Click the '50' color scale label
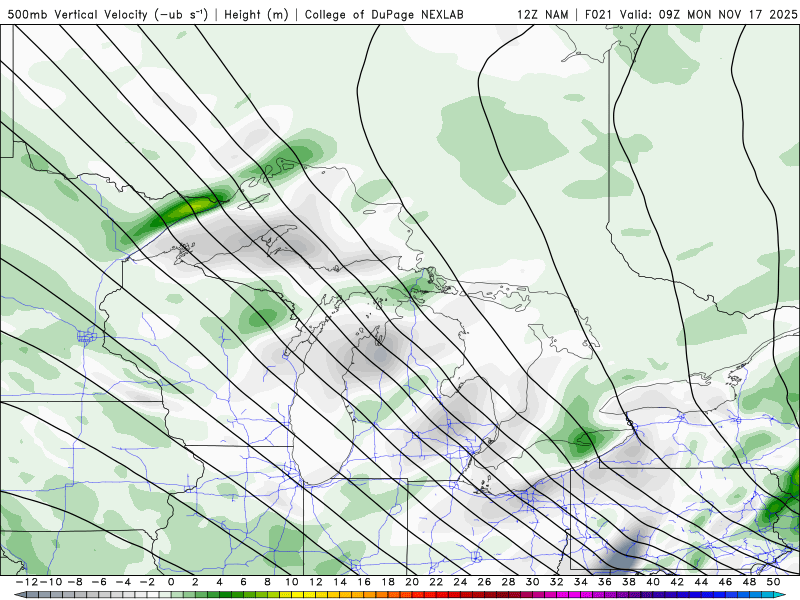Screen dimensions: 800x600 coord(773,582)
